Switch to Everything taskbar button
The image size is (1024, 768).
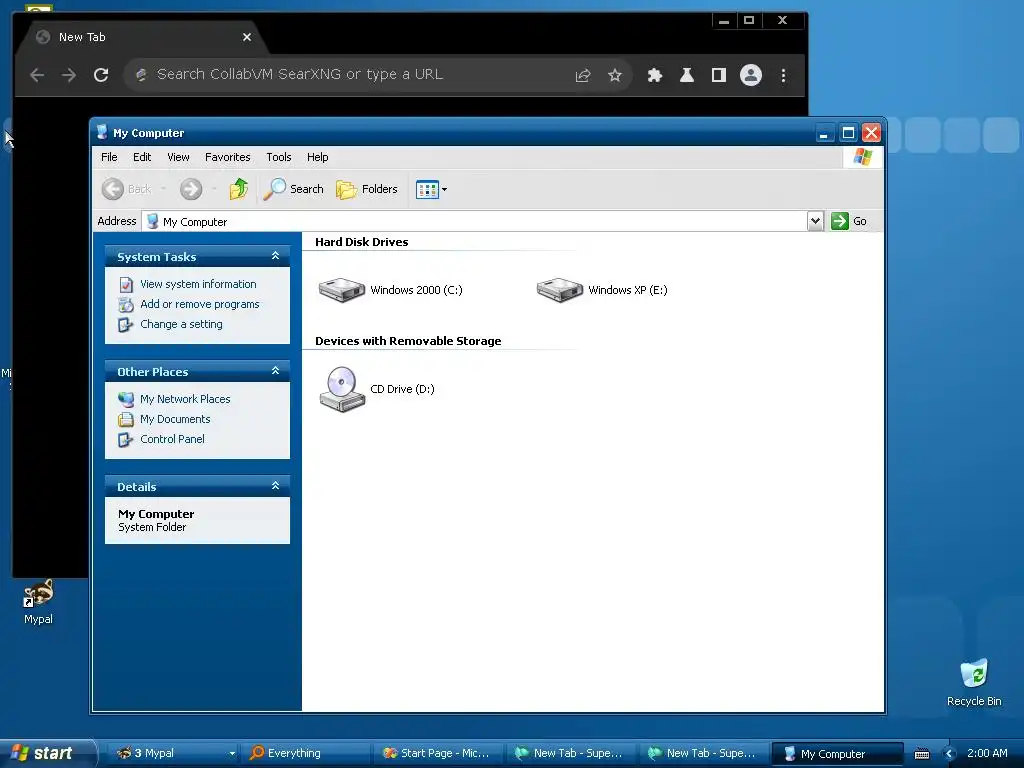coord(306,754)
